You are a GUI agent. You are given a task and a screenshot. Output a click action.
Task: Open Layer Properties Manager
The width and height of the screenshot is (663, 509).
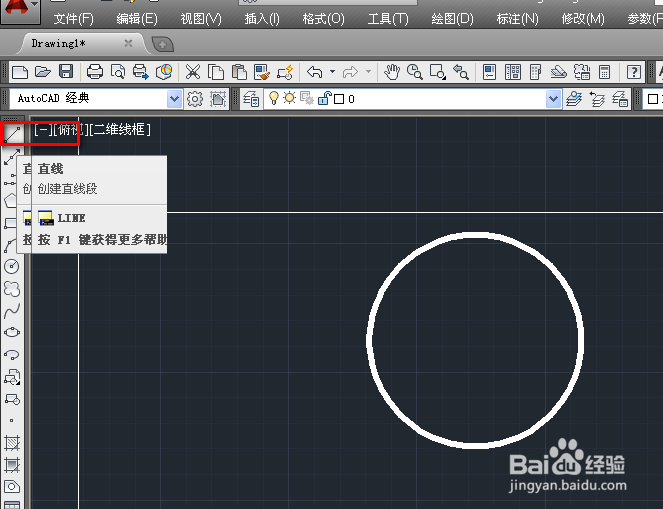[x=251, y=99]
